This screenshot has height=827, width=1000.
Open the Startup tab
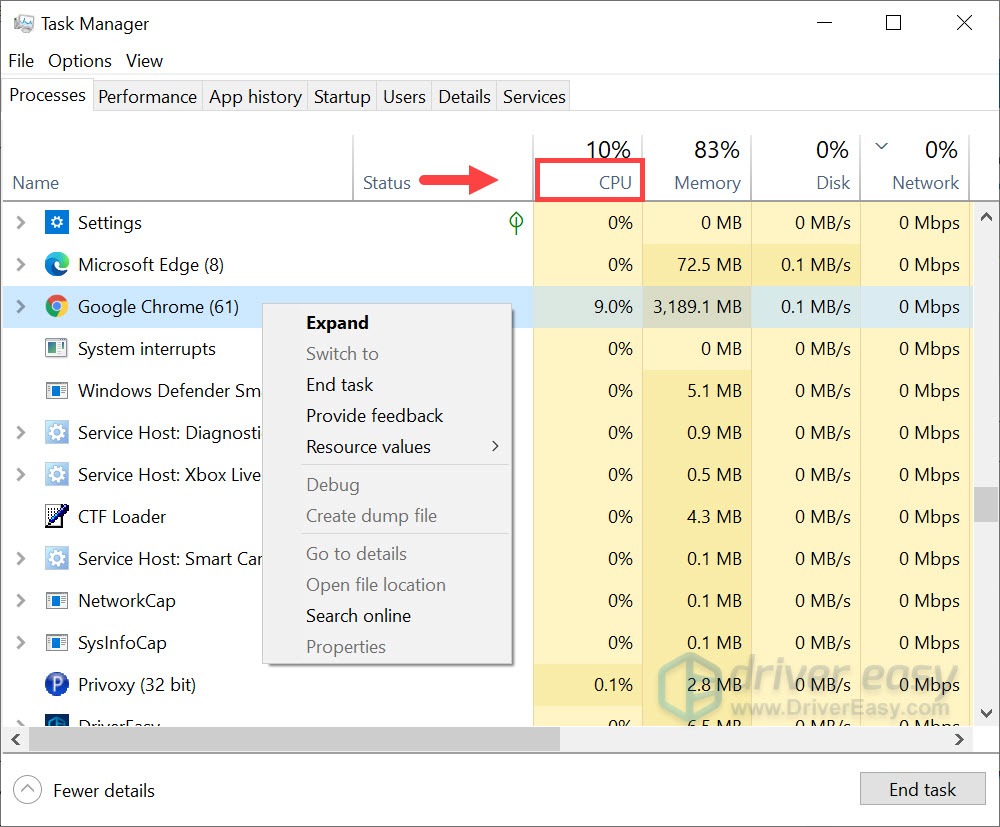(x=342, y=96)
